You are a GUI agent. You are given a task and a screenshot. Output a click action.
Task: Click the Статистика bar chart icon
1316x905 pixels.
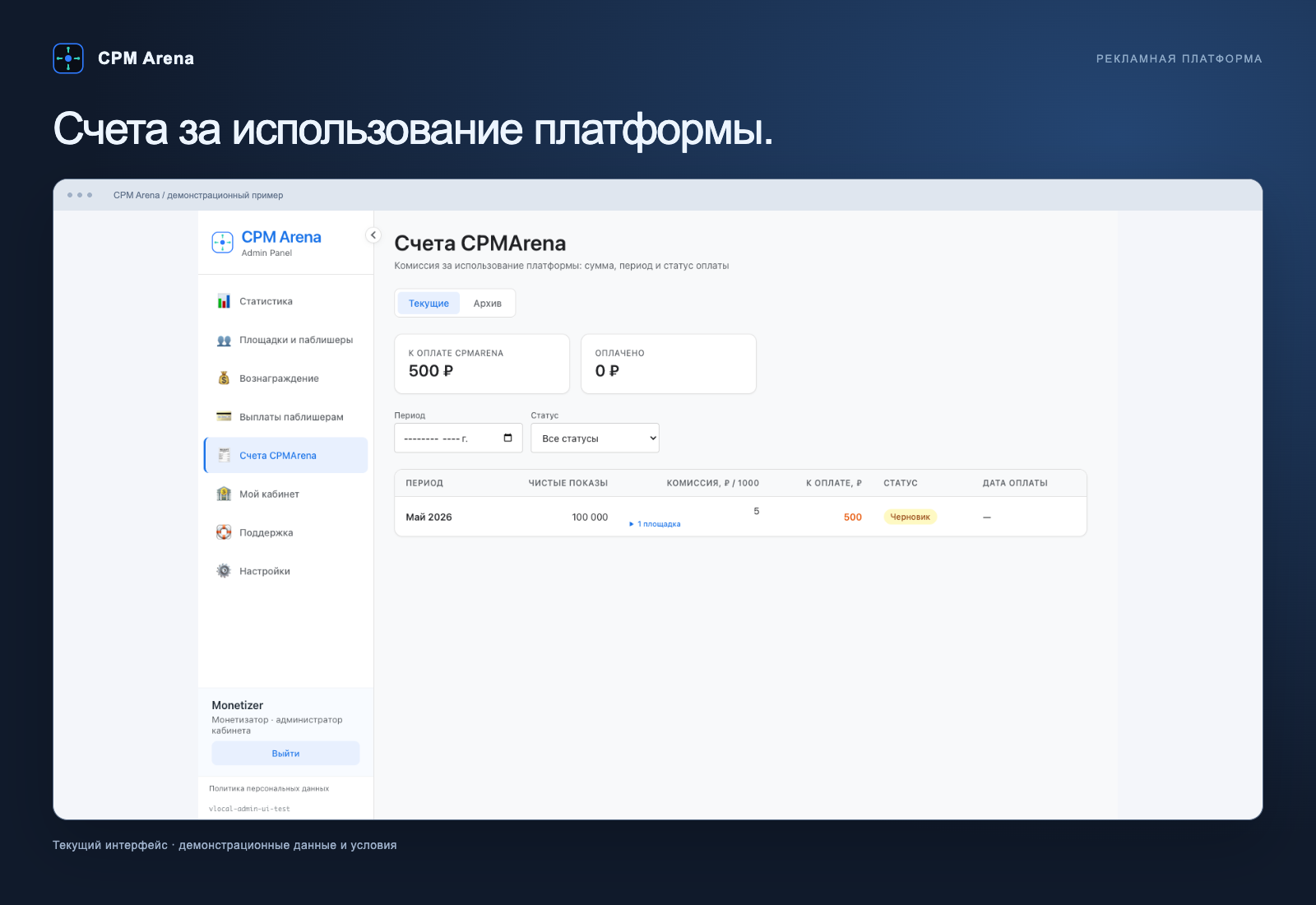coord(224,301)
